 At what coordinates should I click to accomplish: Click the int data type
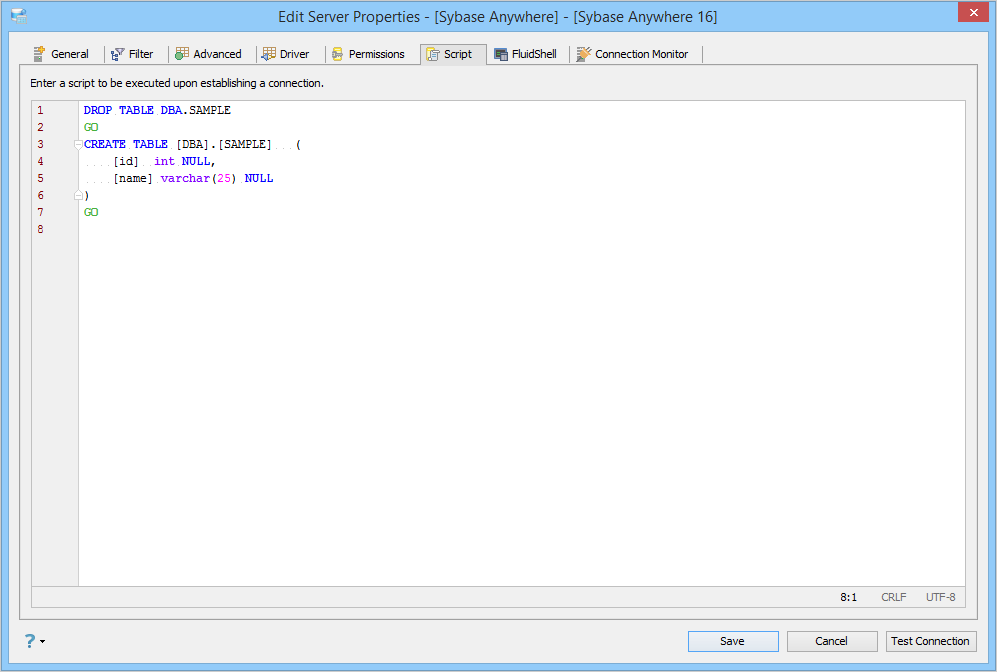164,161
